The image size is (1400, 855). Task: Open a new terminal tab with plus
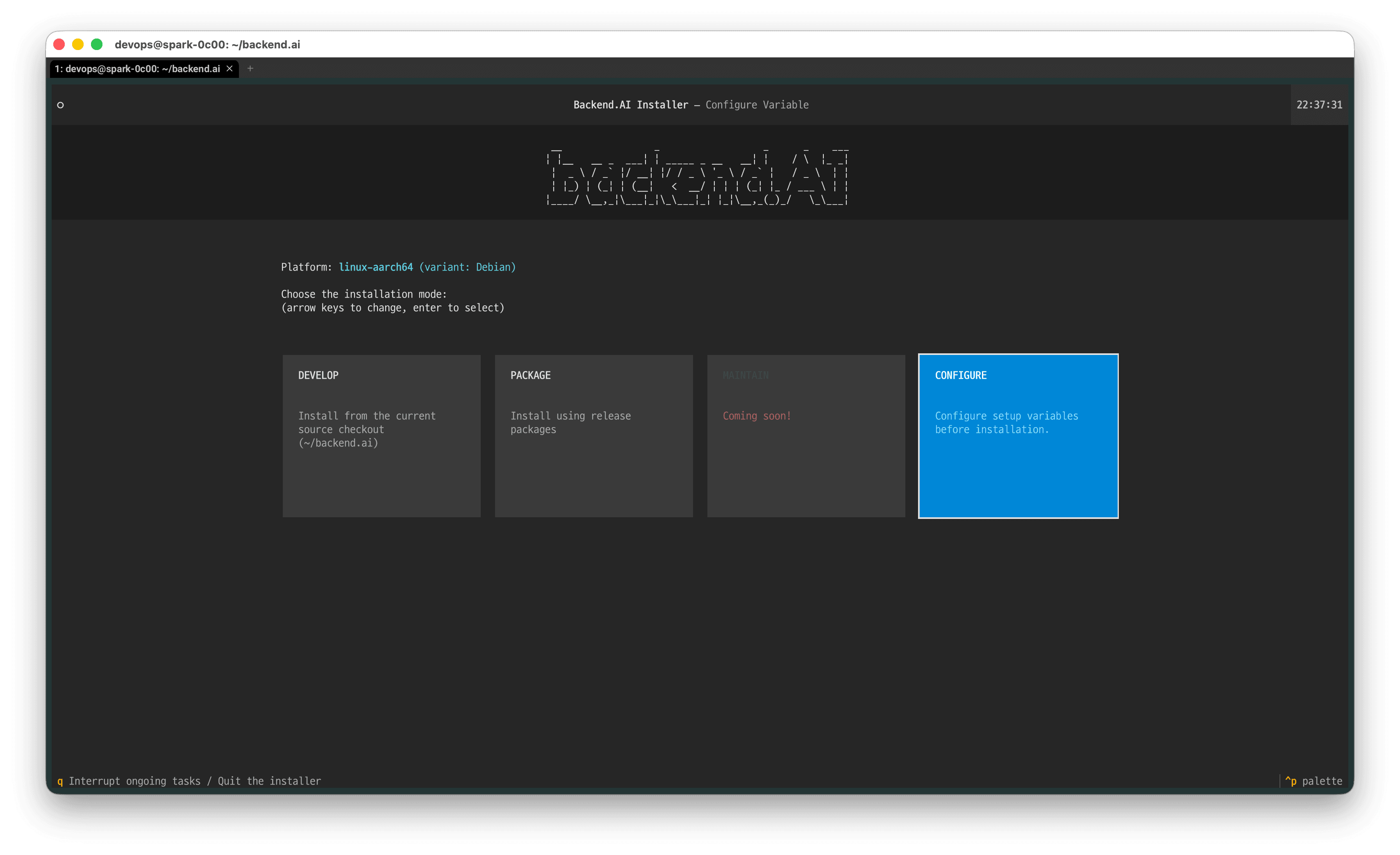(x=250, y=69)
